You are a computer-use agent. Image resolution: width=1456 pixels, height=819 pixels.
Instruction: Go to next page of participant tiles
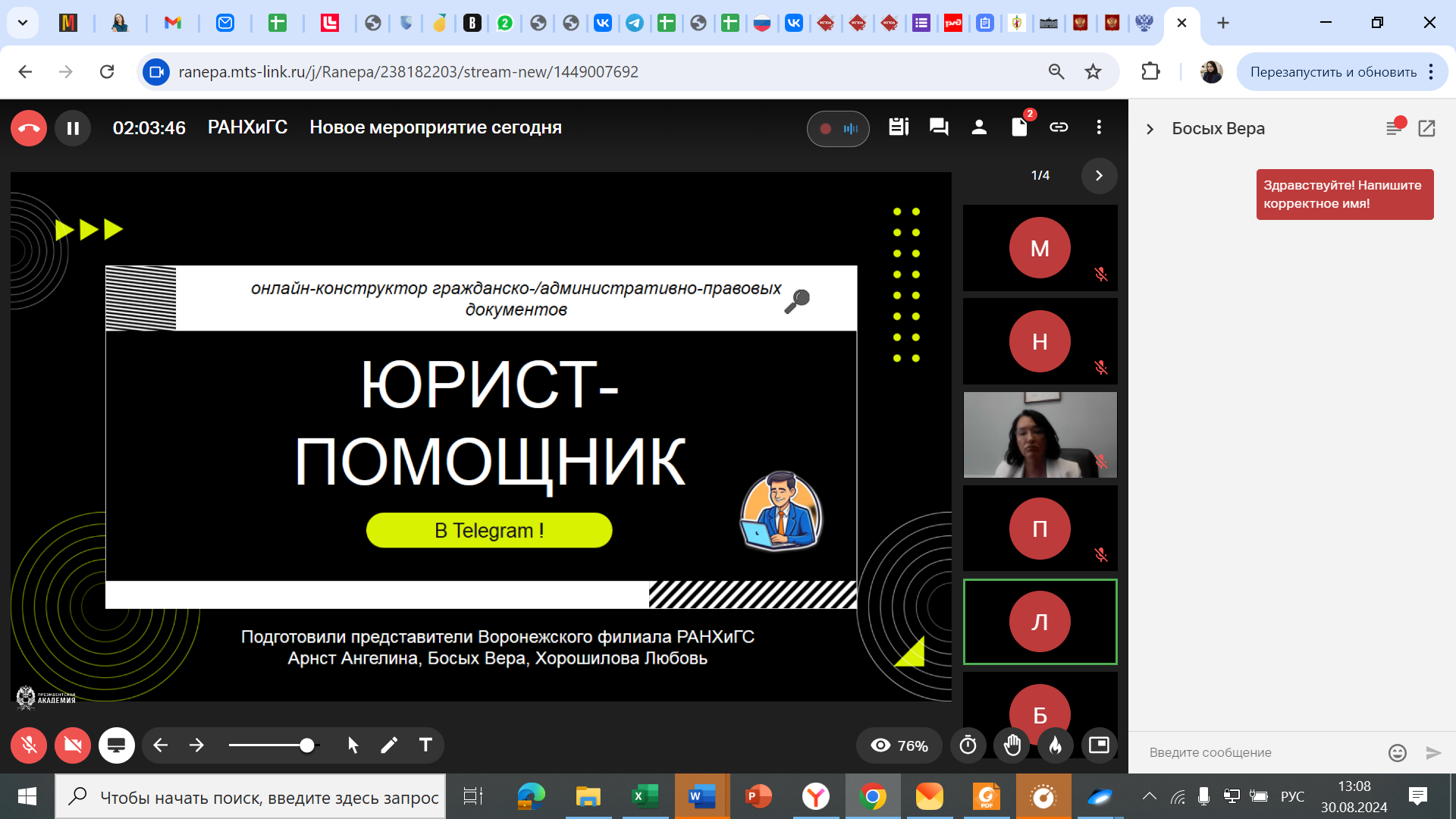[x=1099, y=176]
